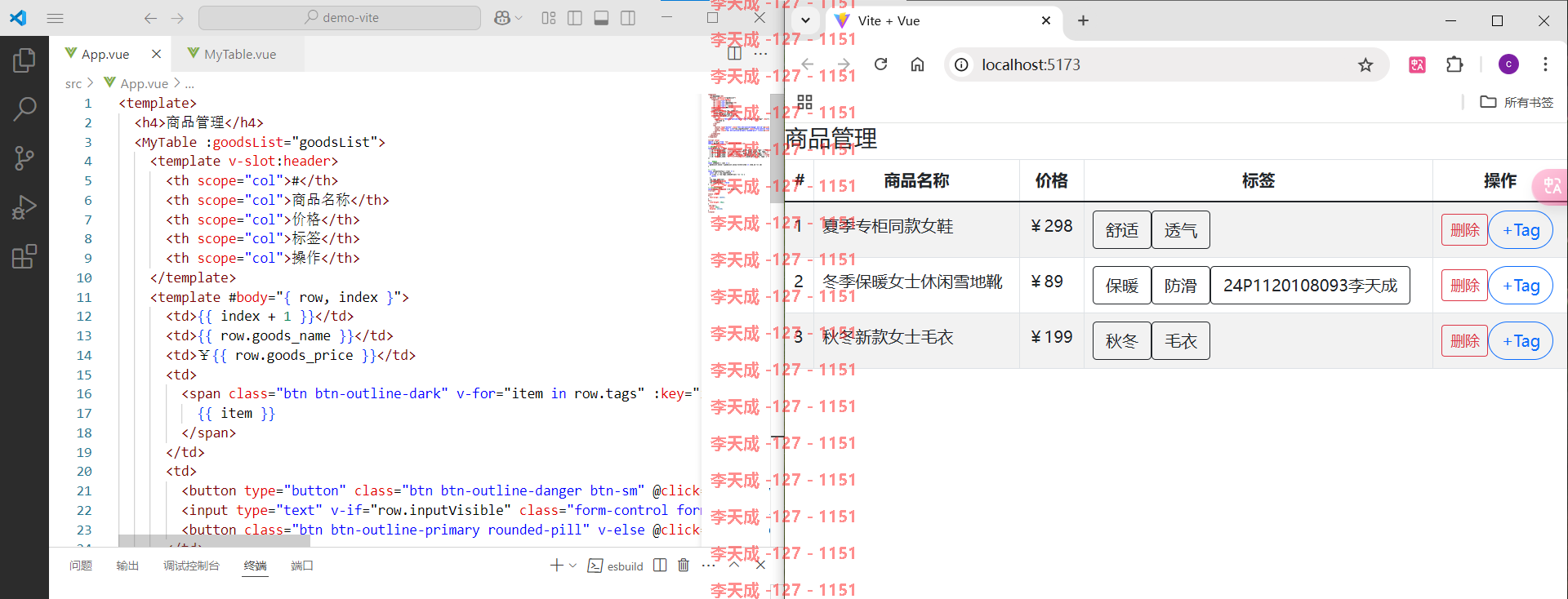Delete the 秋冬新款女士毛衣 row
This screenshot has height=599, width=1568.
[1464, 341]
